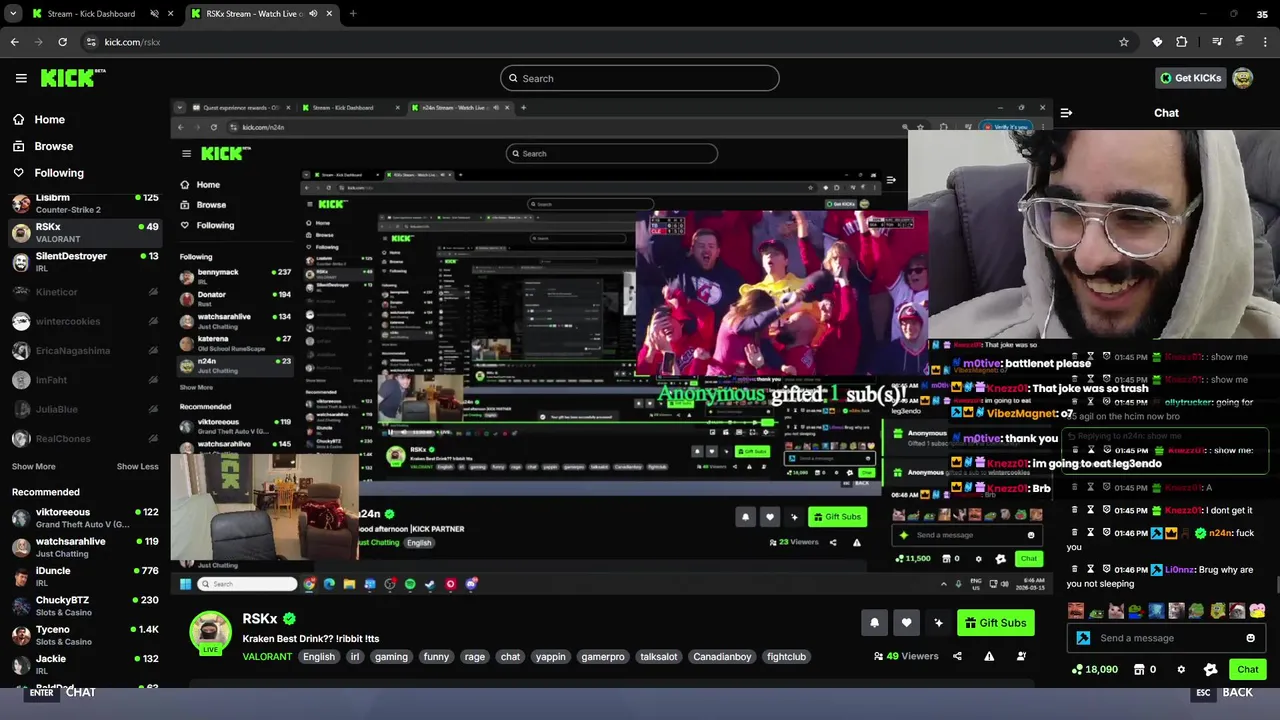The image size is (1280, 720).
Task: Open recommended channel iDuncle
Action: tap(85, 576)
